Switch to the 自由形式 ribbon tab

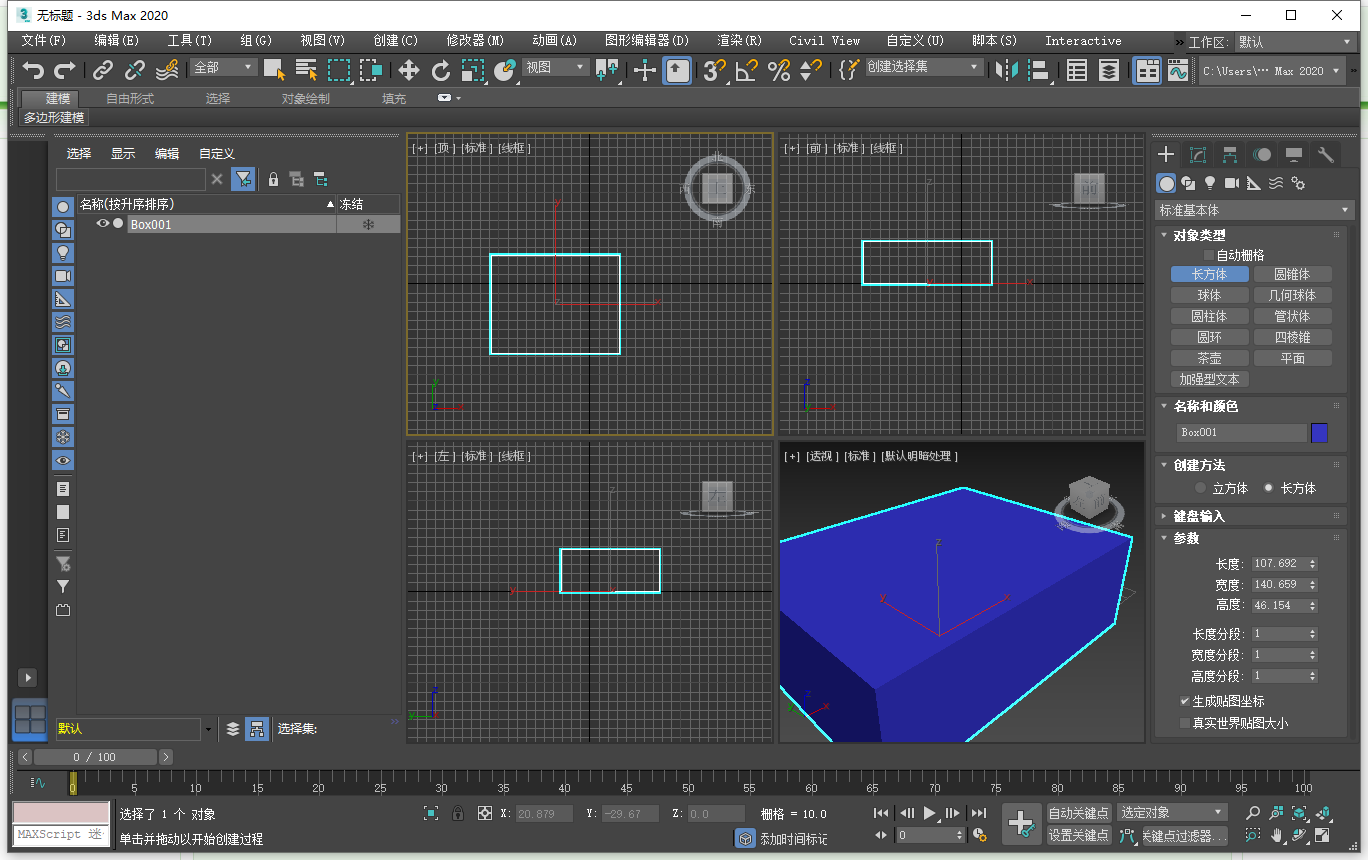pos(130,98)
